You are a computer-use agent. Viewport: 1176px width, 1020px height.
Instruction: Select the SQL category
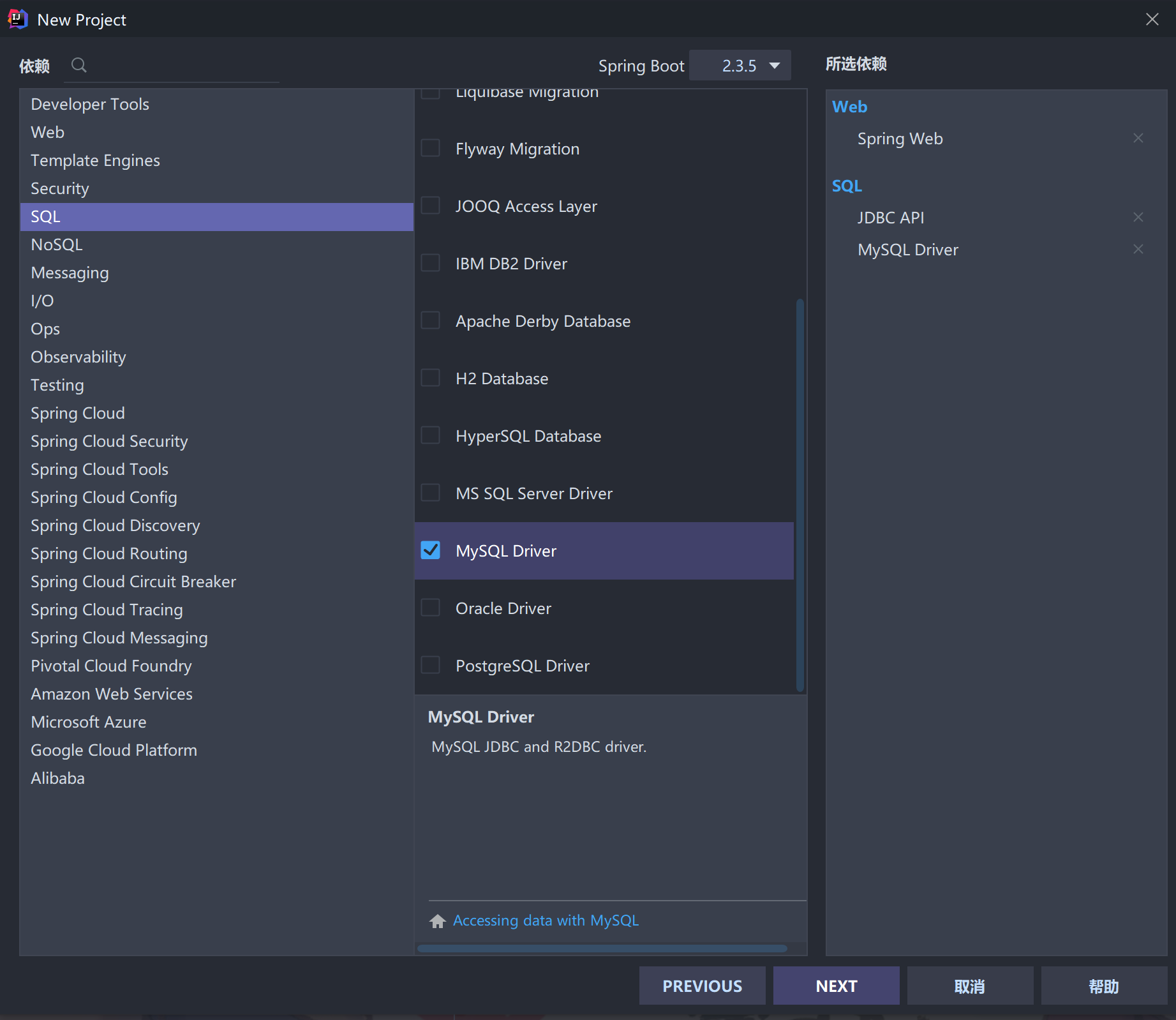click(217, 216)
